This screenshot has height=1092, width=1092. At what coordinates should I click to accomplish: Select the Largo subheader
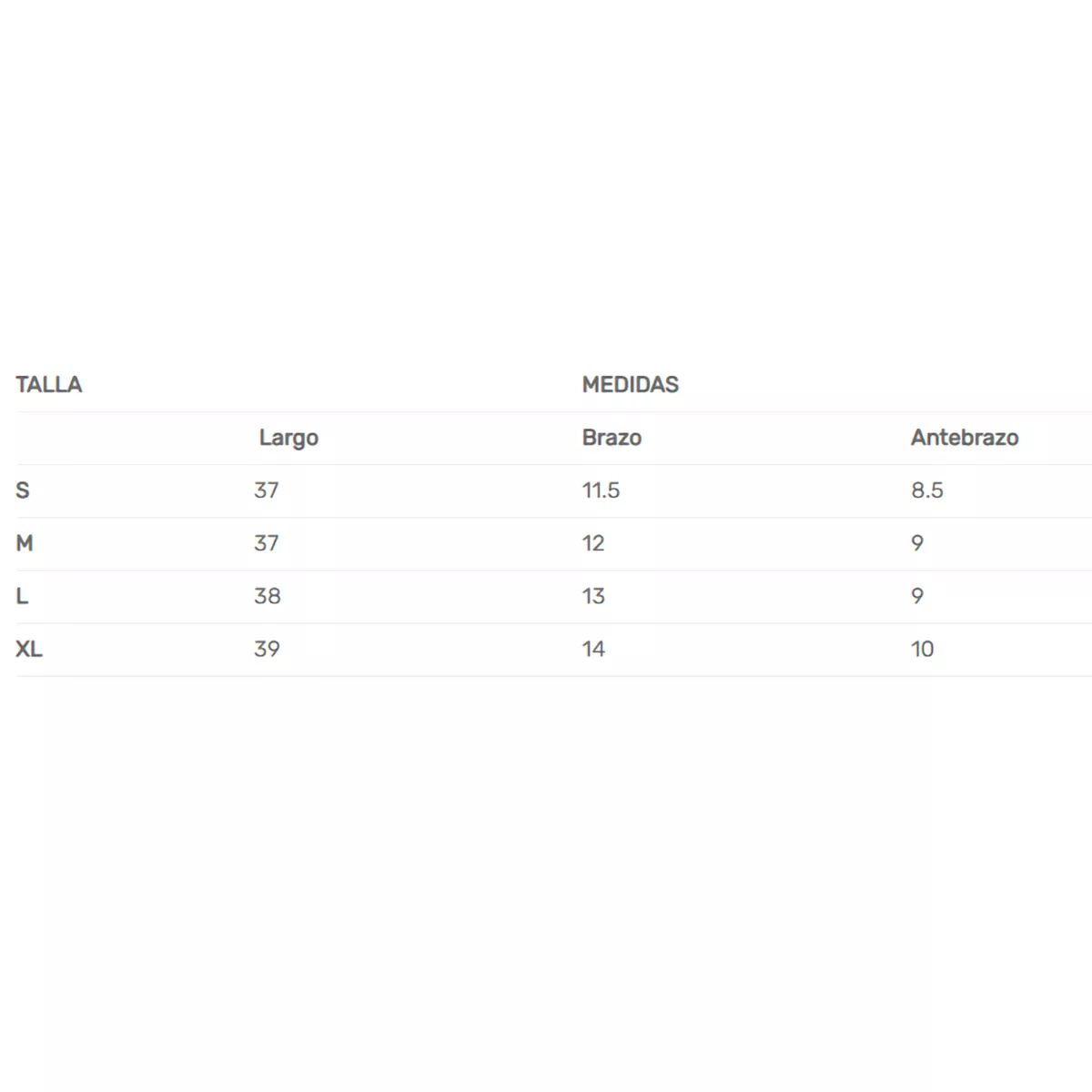coord(288,439)
